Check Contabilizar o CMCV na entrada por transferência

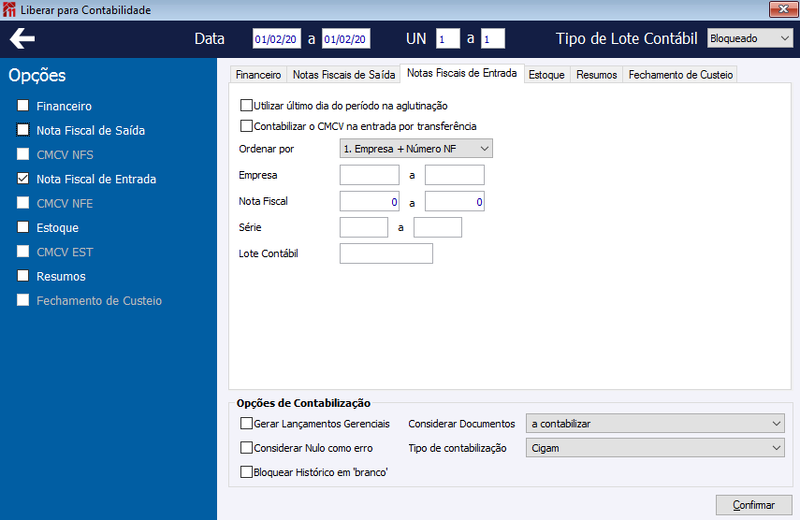[x=246, y=126]
